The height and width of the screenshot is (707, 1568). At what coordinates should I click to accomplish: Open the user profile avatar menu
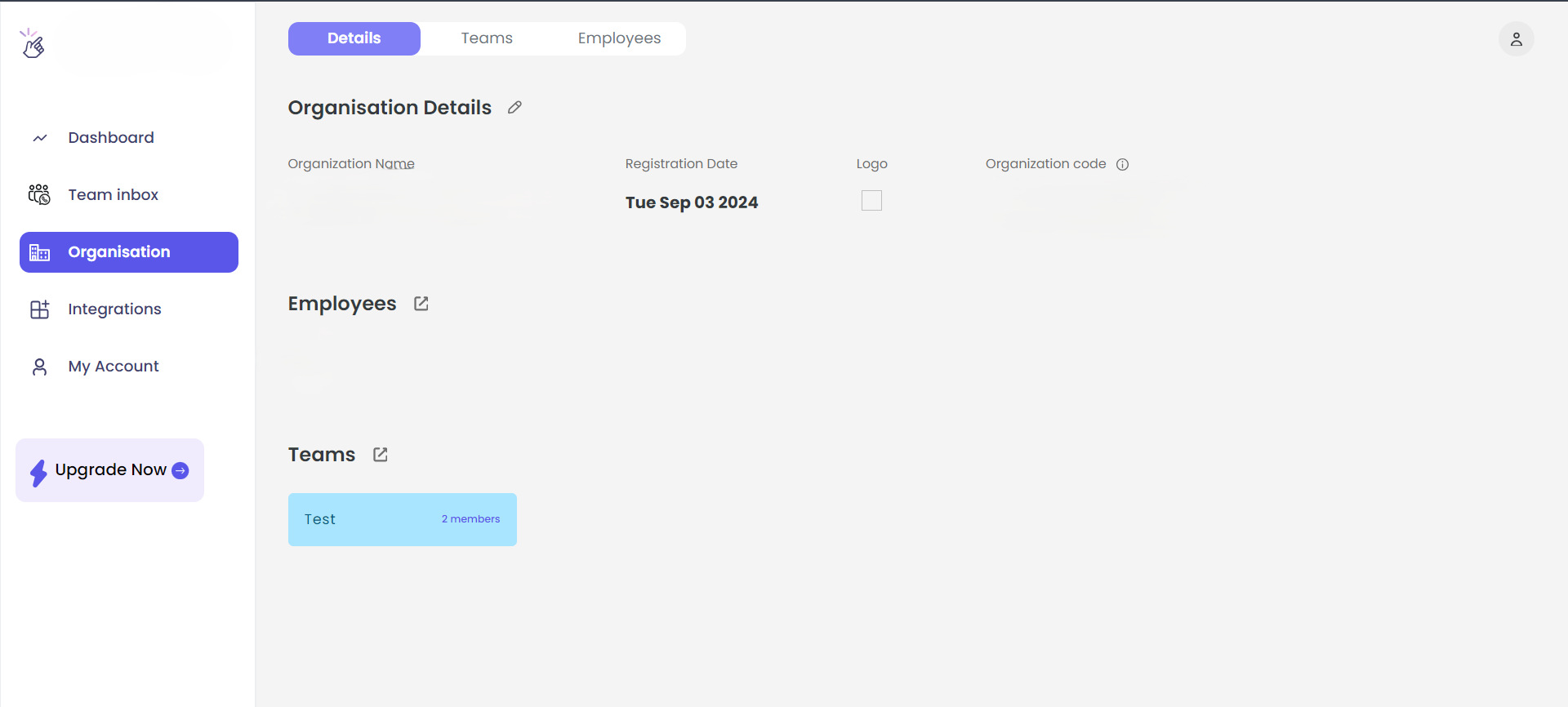(1517, 39)
